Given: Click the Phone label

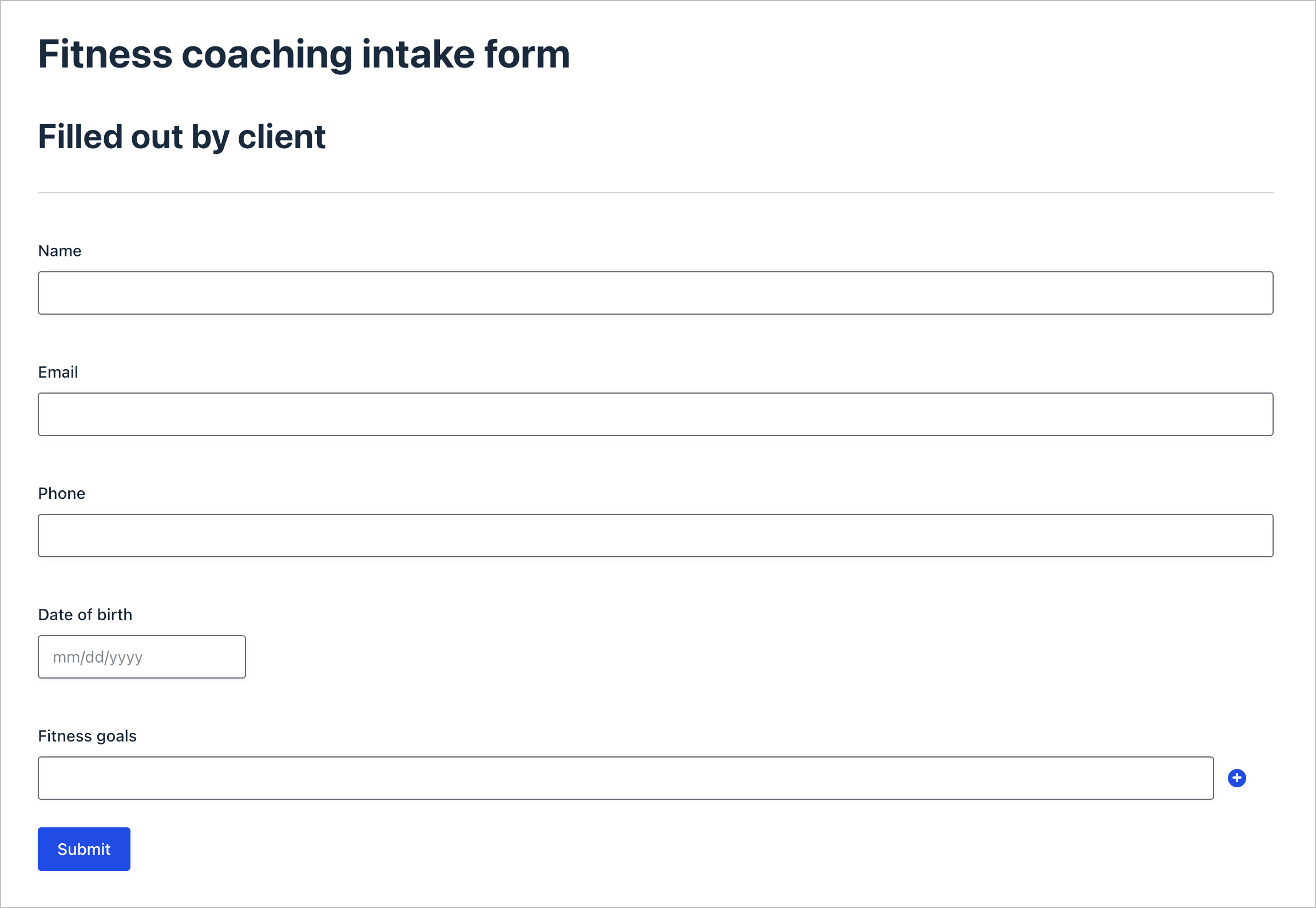Looking at the screenshot, I should (x=61, y=493).
